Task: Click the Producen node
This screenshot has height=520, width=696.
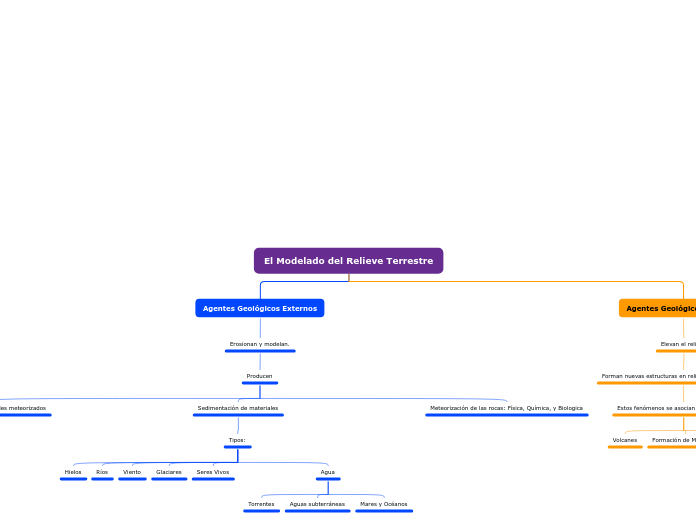Action: coord(260,376)
